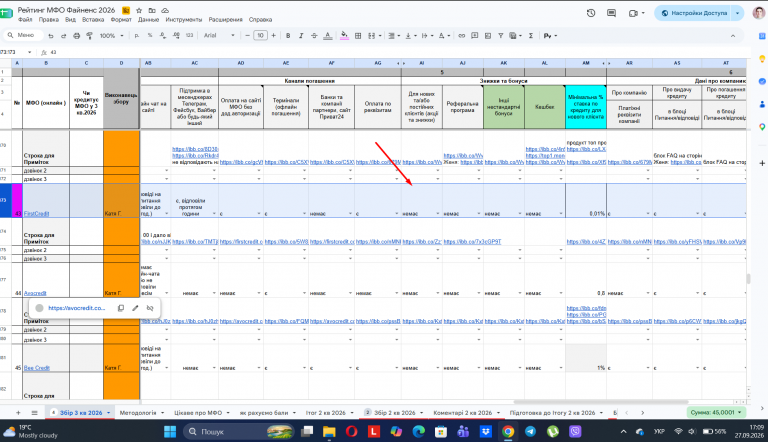
Task: Open the text color picker
Action: [x=328, y=36]
